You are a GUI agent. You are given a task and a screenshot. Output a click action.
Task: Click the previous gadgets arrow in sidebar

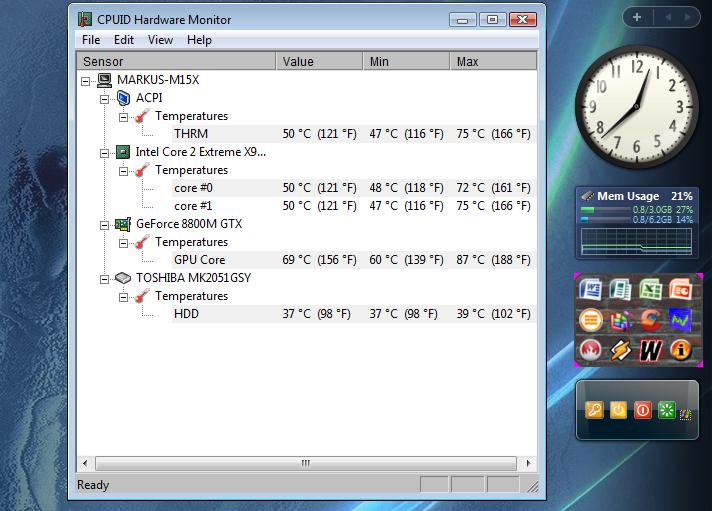tap(668, 17)
